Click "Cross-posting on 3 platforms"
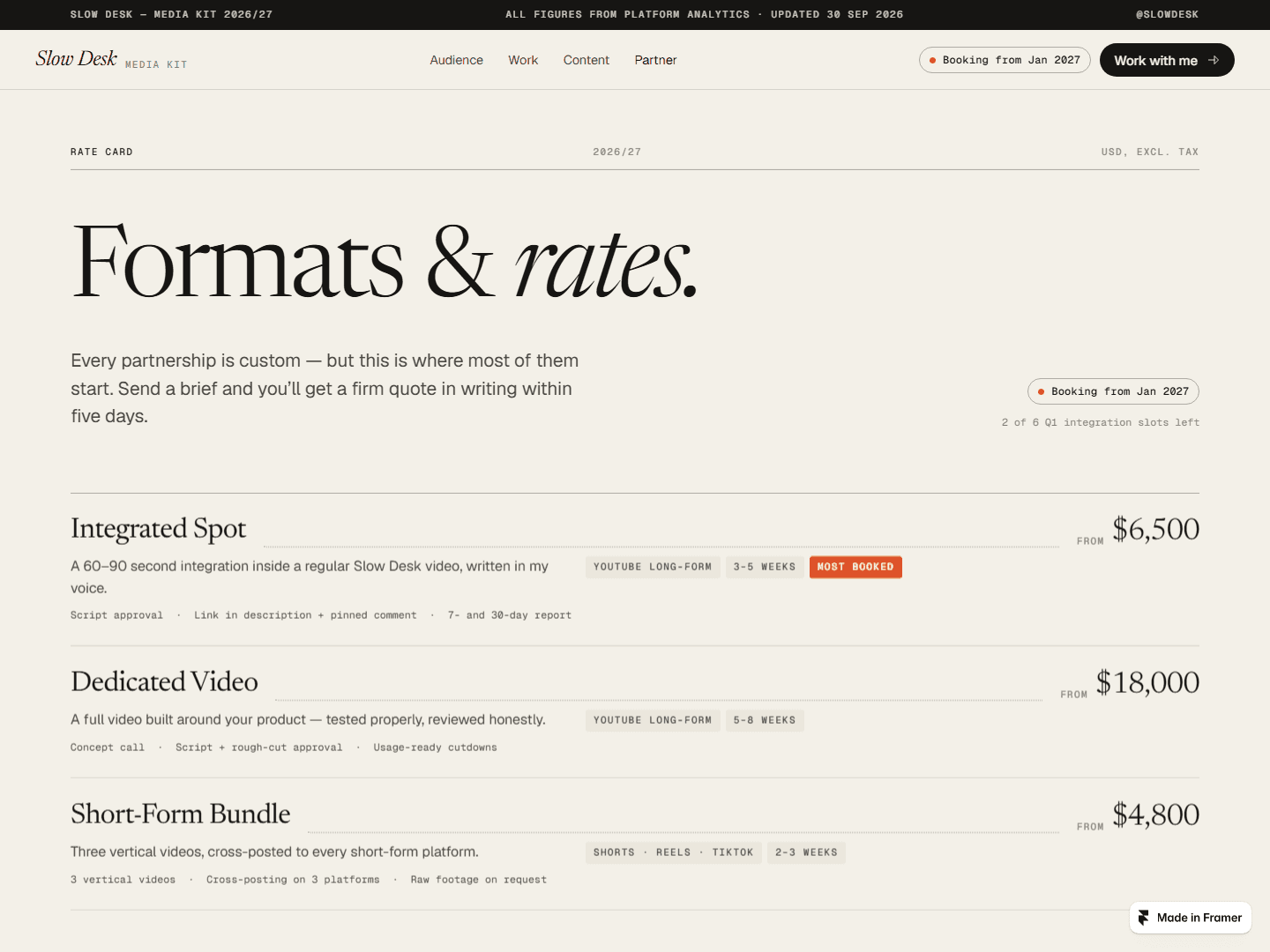Viewport: 1270px width, 952px height. [x=293, y=880]
